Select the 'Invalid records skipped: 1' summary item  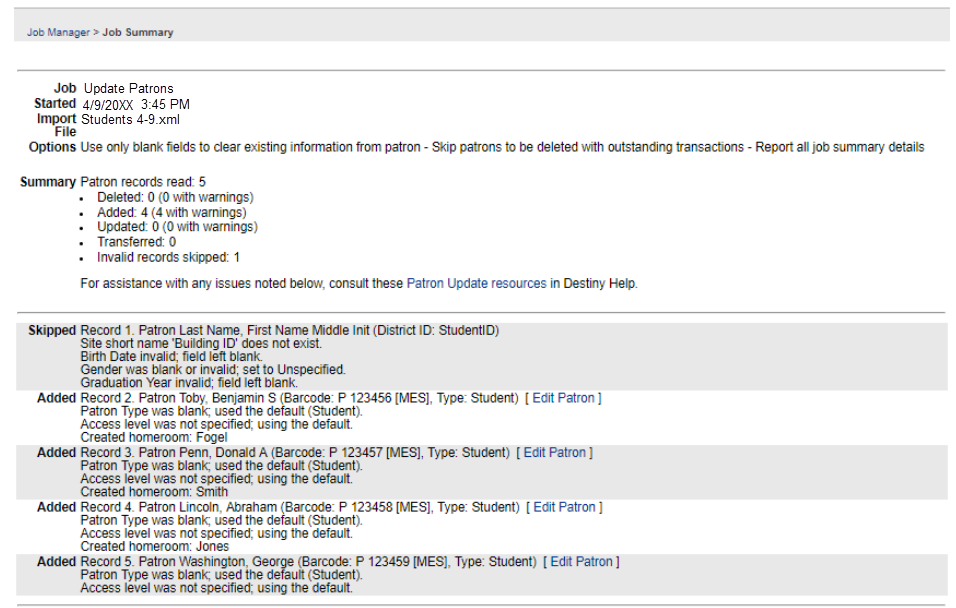coord(168,257)
